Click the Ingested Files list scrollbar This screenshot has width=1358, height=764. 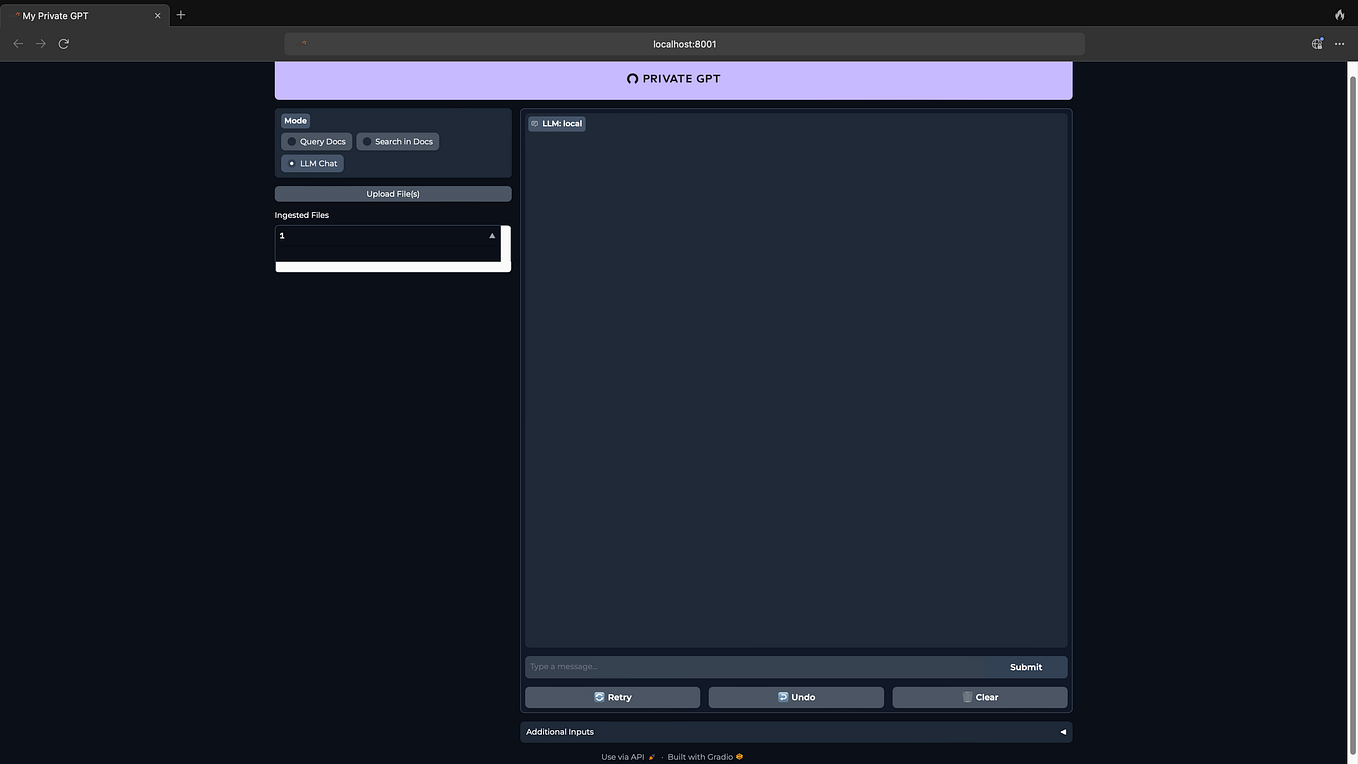[503, 247]
